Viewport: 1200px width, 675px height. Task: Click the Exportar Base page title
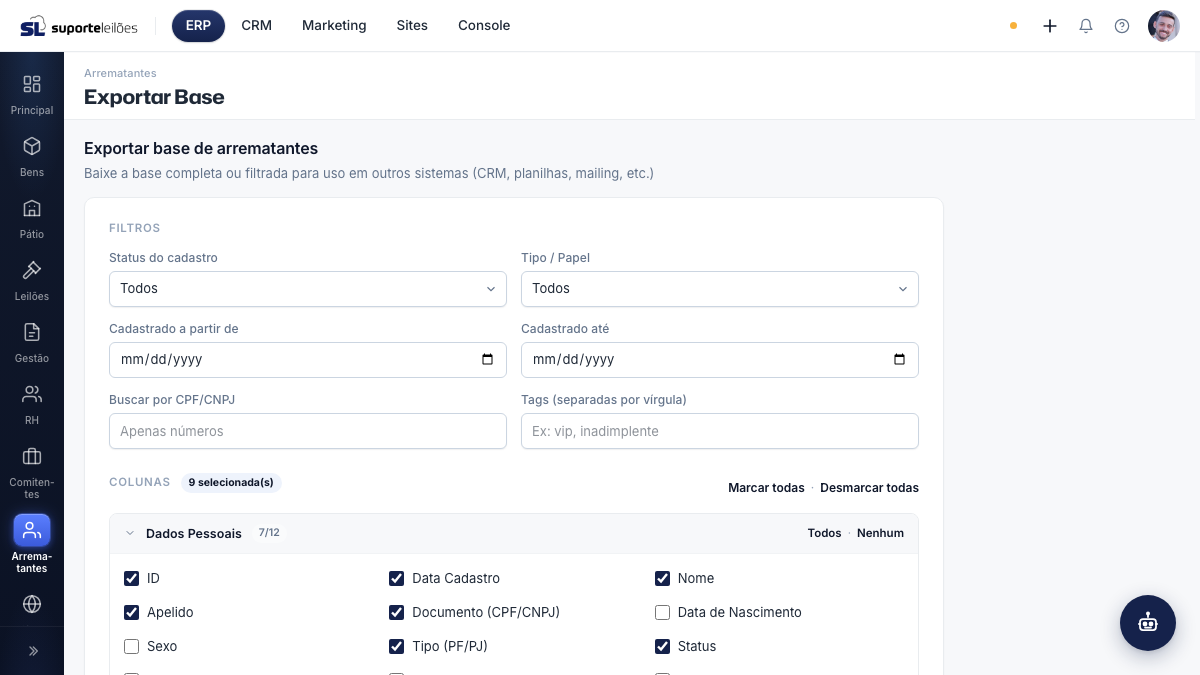click(154, 97)
